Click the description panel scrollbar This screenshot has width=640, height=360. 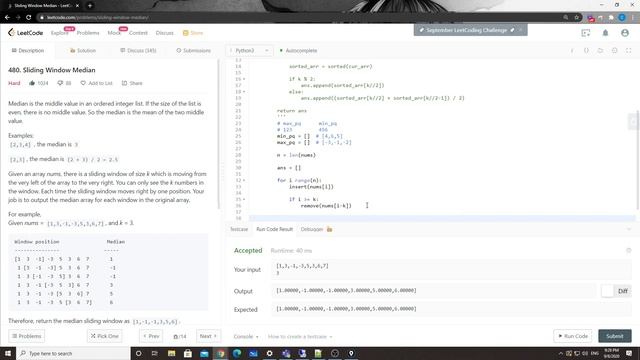[218, 135]
